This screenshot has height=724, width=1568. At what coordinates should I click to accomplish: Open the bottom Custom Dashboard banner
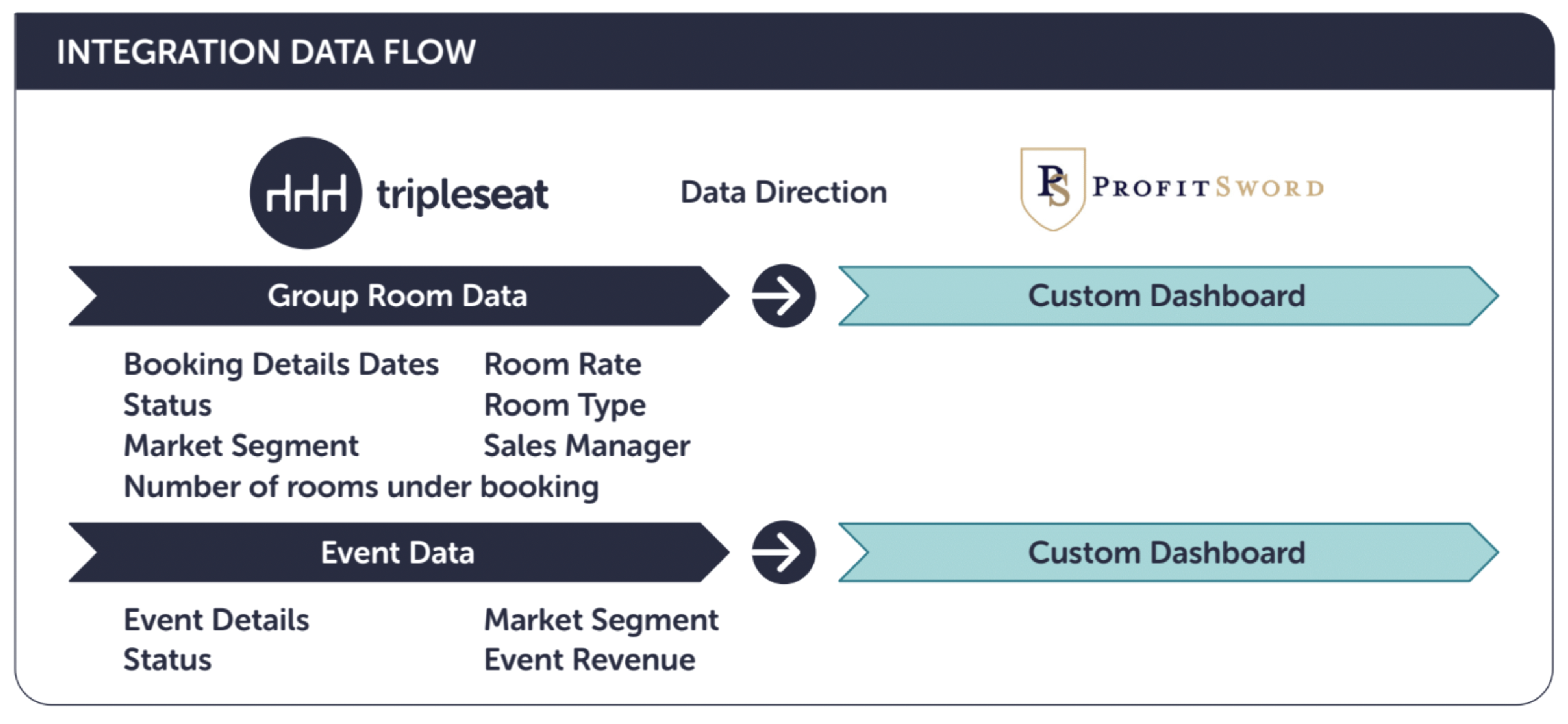(1168, 552)
